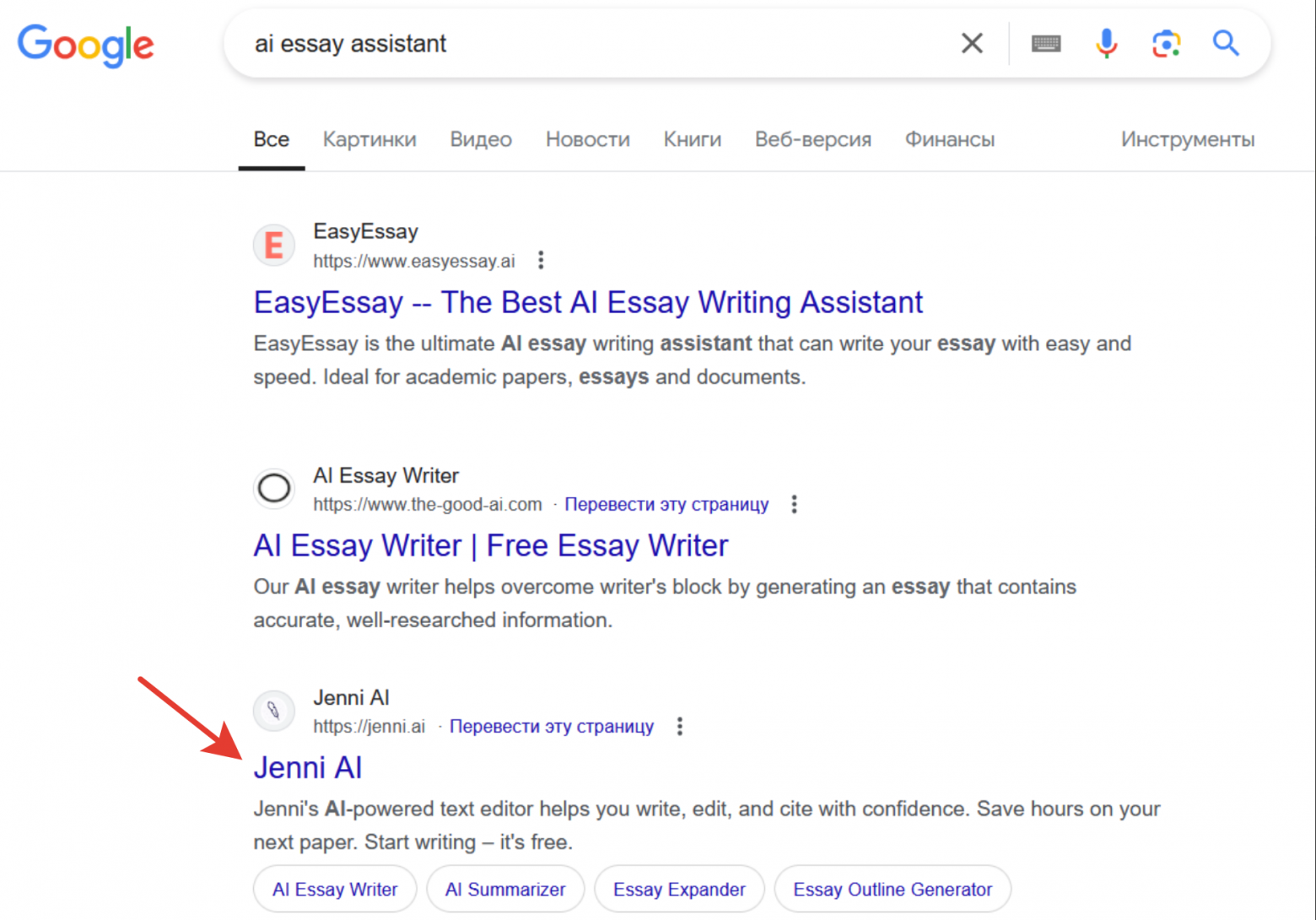The height and width of the screenshot is (920, 1316).
Task: Start voice search with microphone icon
Action: (x=1106, y=43)
